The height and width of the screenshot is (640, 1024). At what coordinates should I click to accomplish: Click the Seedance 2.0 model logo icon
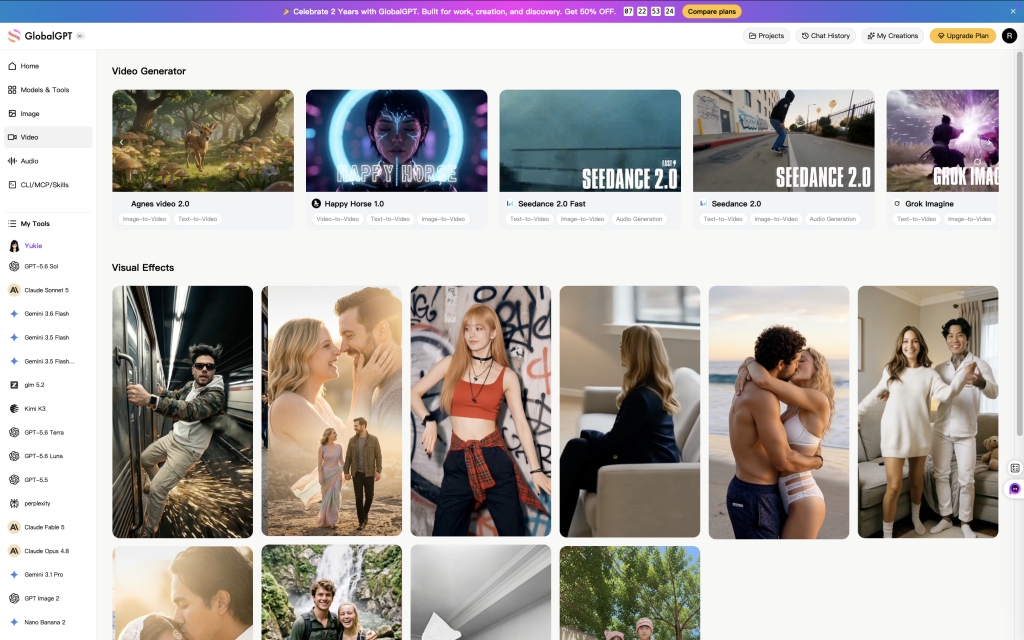coord(703,204)
